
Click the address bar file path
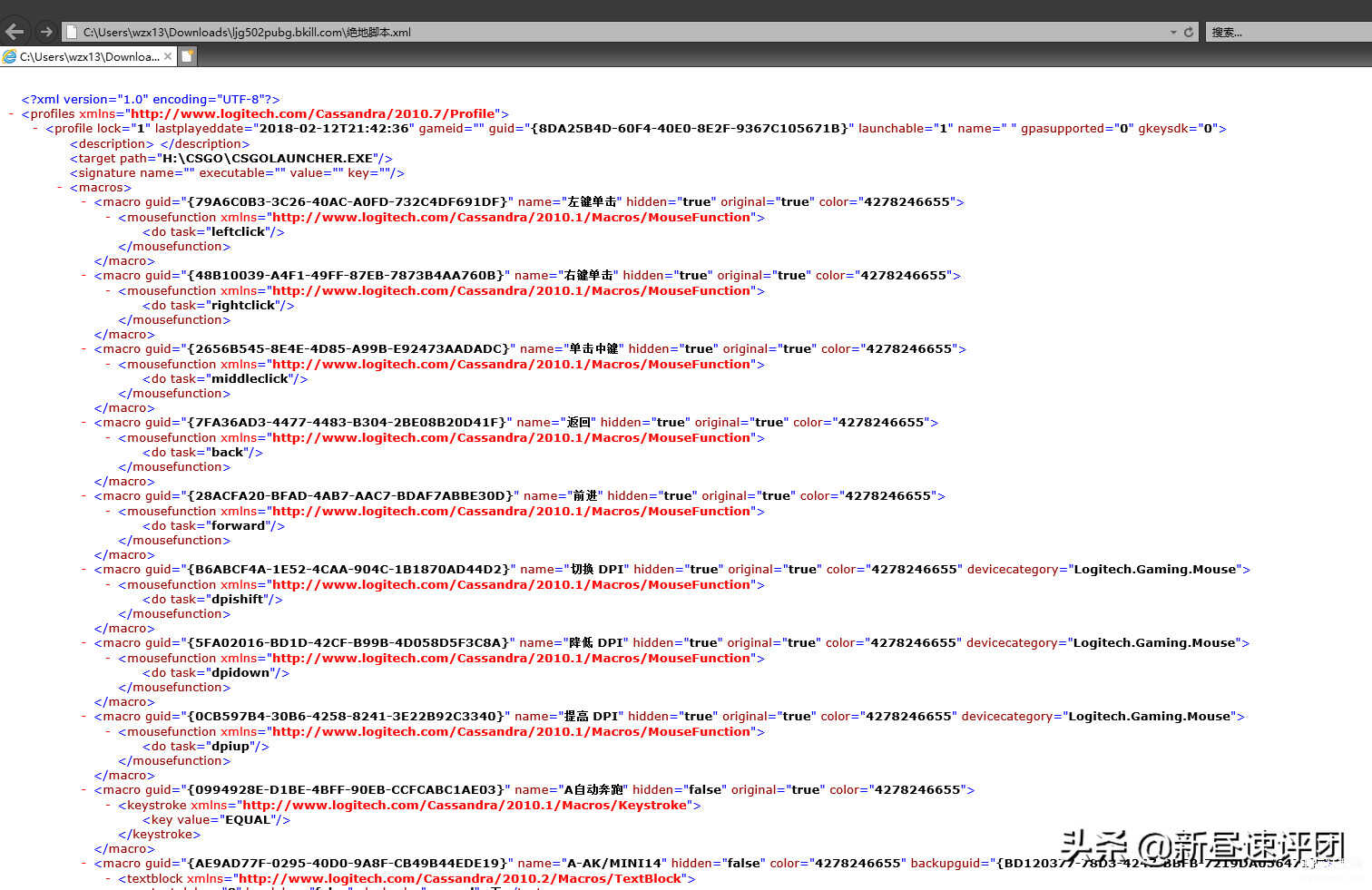(247, 32)
